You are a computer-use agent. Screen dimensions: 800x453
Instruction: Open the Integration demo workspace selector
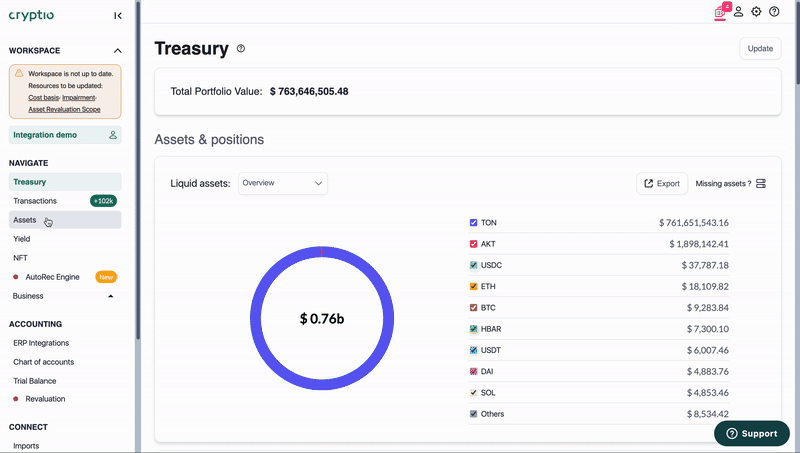click(65, 135)
